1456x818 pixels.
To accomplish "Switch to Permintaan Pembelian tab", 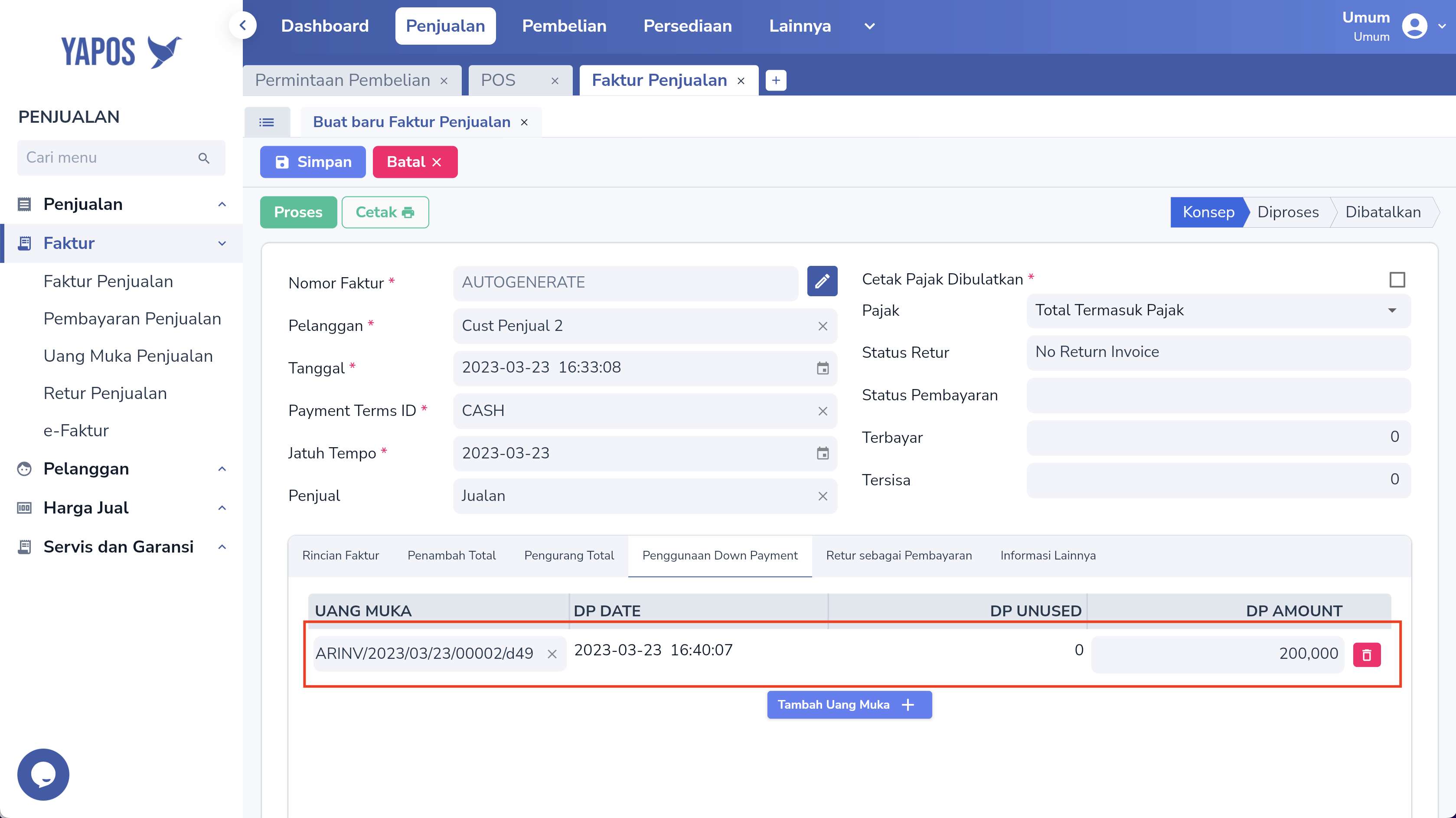I will point(343,80).
